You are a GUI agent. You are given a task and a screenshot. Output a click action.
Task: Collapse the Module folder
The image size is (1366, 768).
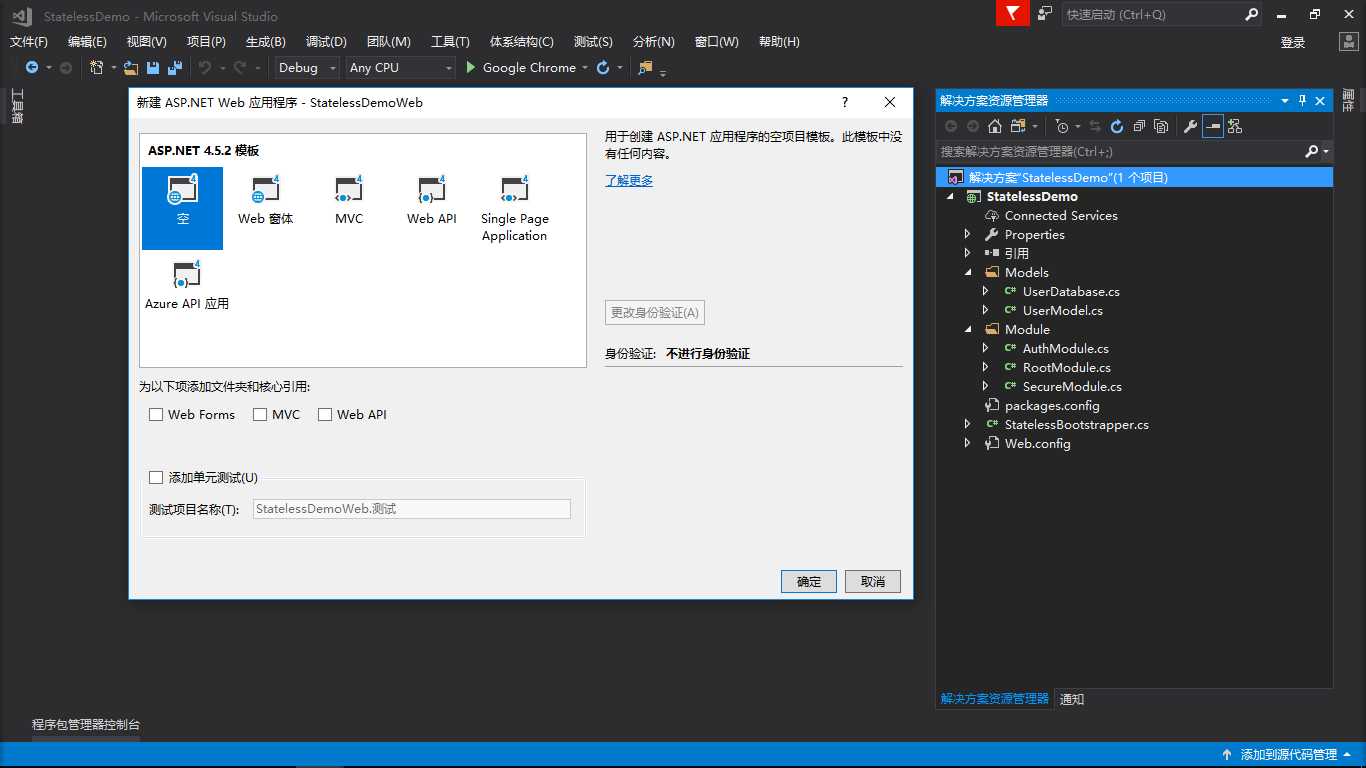click(968, 329)
